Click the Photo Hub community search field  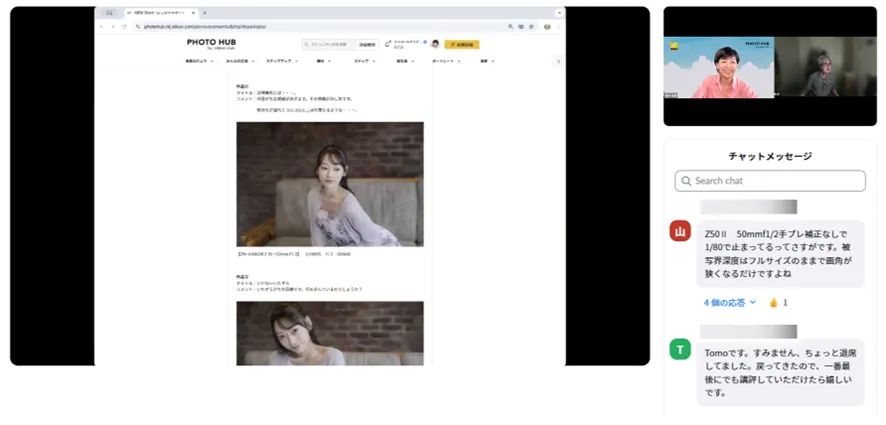click(x=328, y=44)
